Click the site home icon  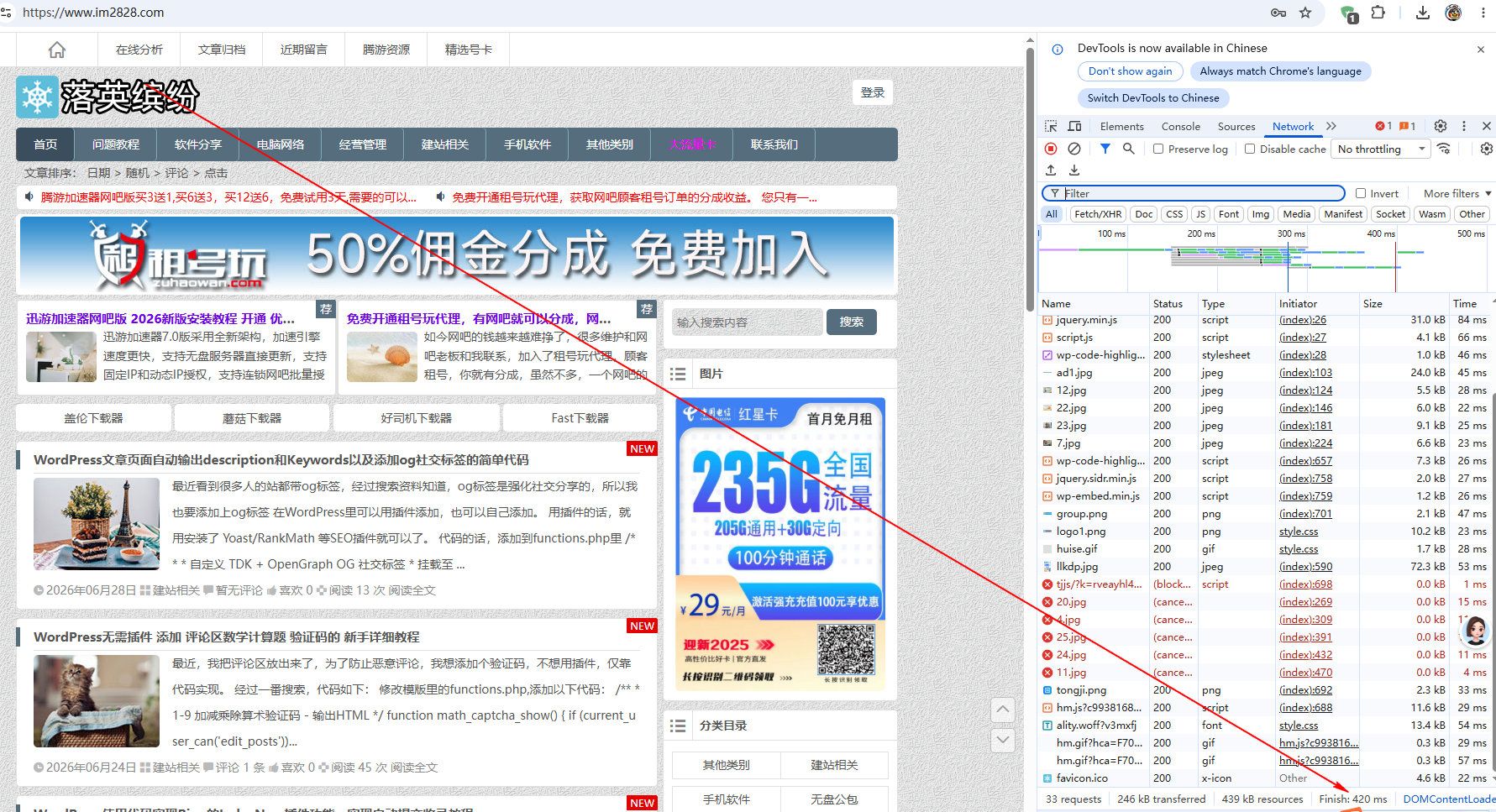(57, 50)
